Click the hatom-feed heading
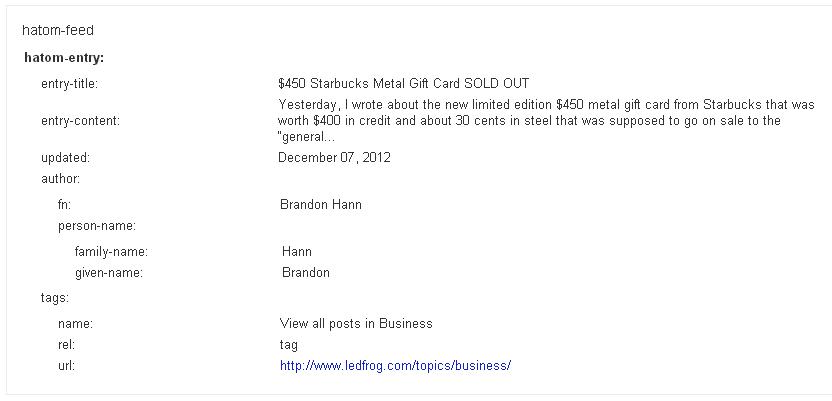The image size is (832, 401). coord(58,31)
